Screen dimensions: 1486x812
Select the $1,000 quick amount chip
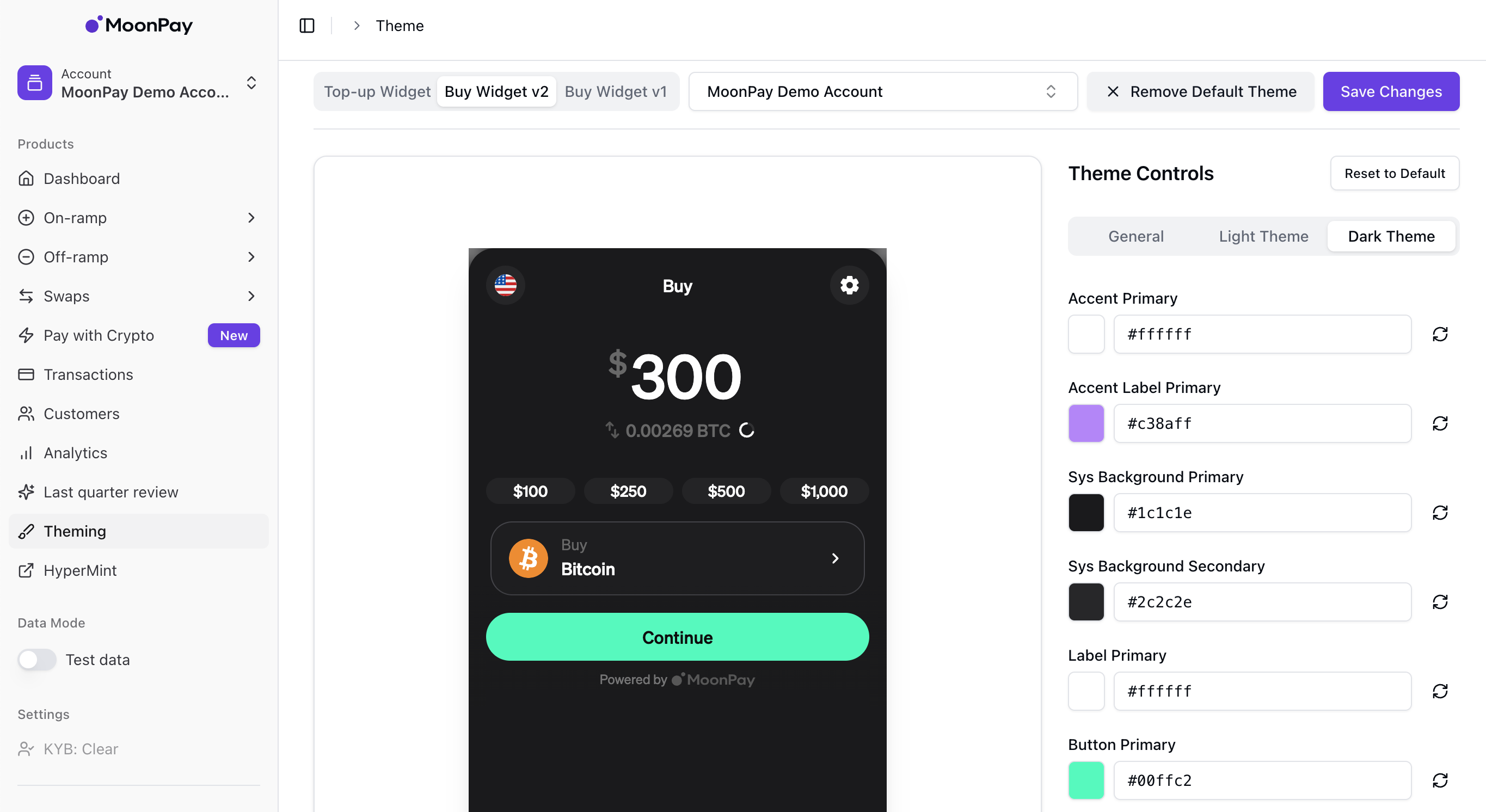pos(824,491)
